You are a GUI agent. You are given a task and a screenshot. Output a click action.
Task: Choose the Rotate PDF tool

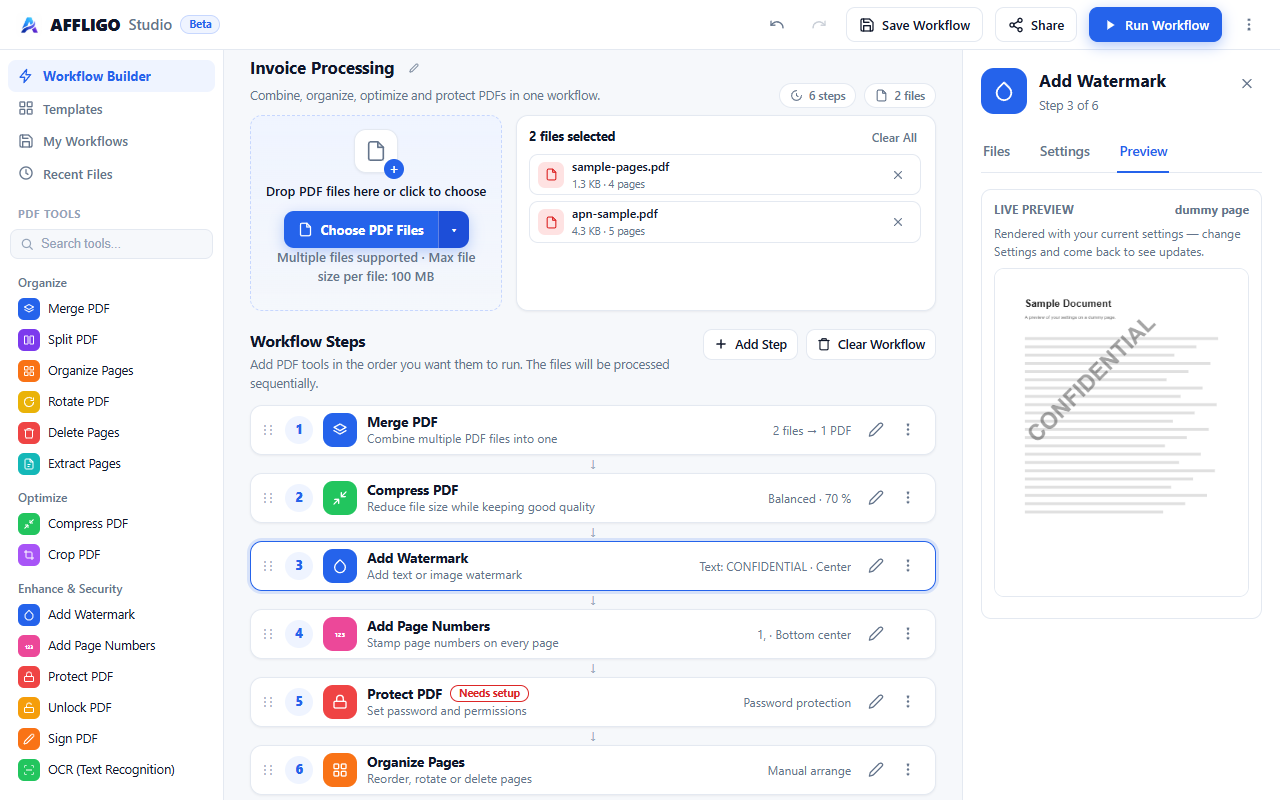coord(111,402)
